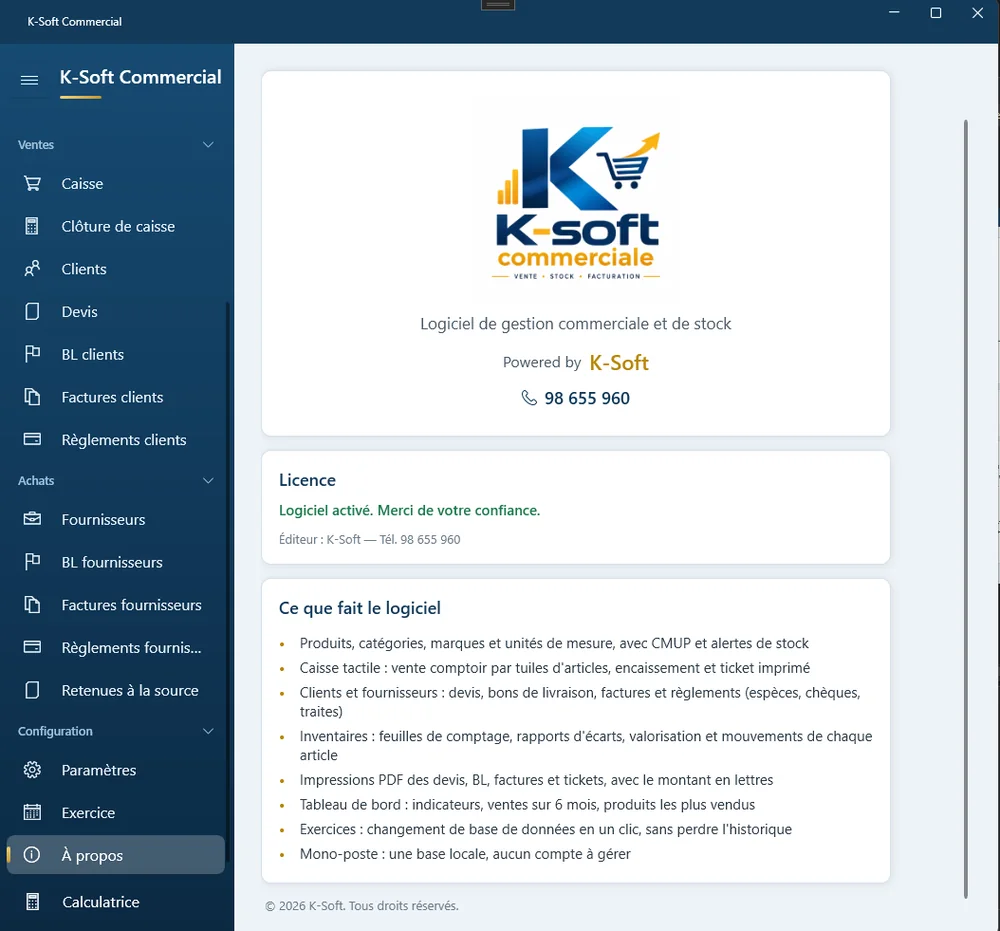Click the BL fournisseurs flag icon
Screen dimensions: 1000x931
point(32,562)
